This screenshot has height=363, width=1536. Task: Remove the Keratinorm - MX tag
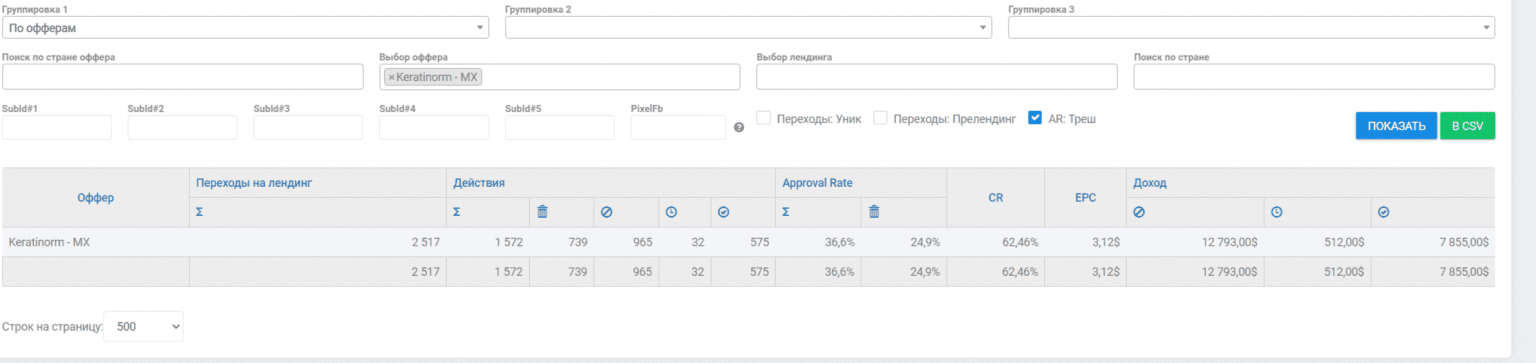coord(391,77)
